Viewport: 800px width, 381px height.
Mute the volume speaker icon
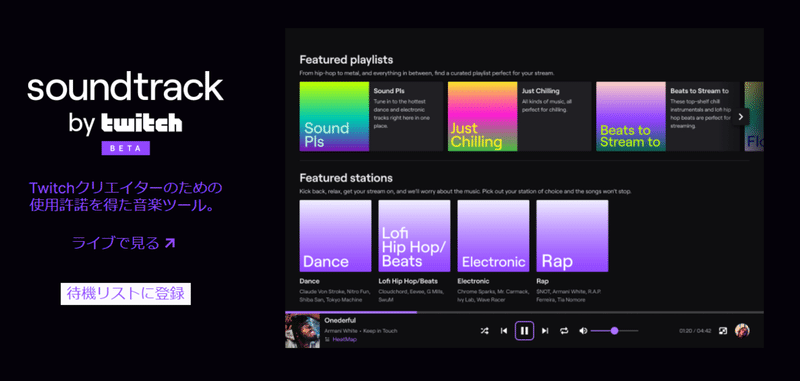coord(583,331)
